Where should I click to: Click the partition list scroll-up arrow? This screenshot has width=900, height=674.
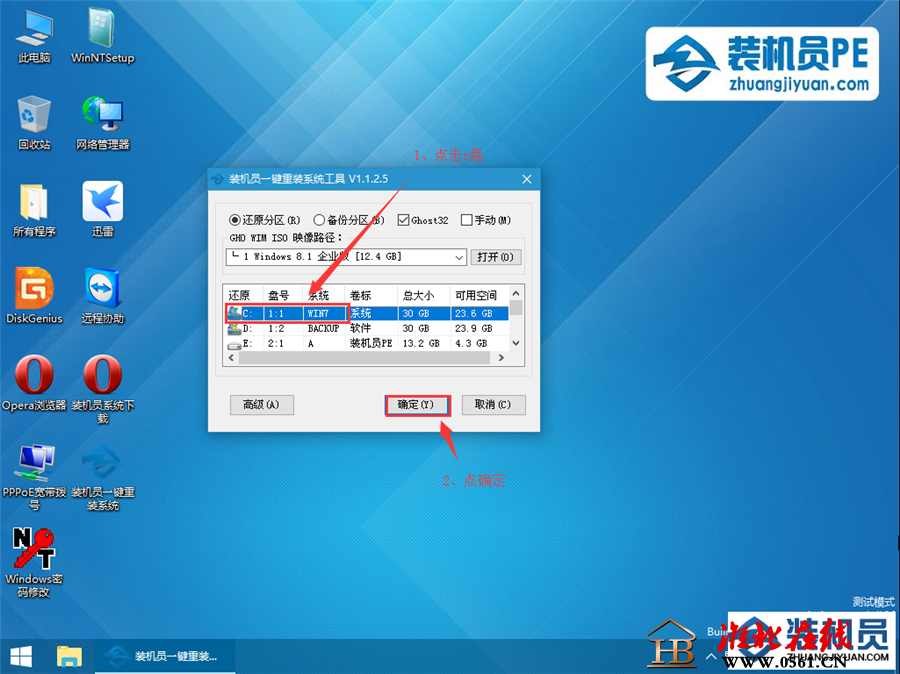[x=516, y=293]
